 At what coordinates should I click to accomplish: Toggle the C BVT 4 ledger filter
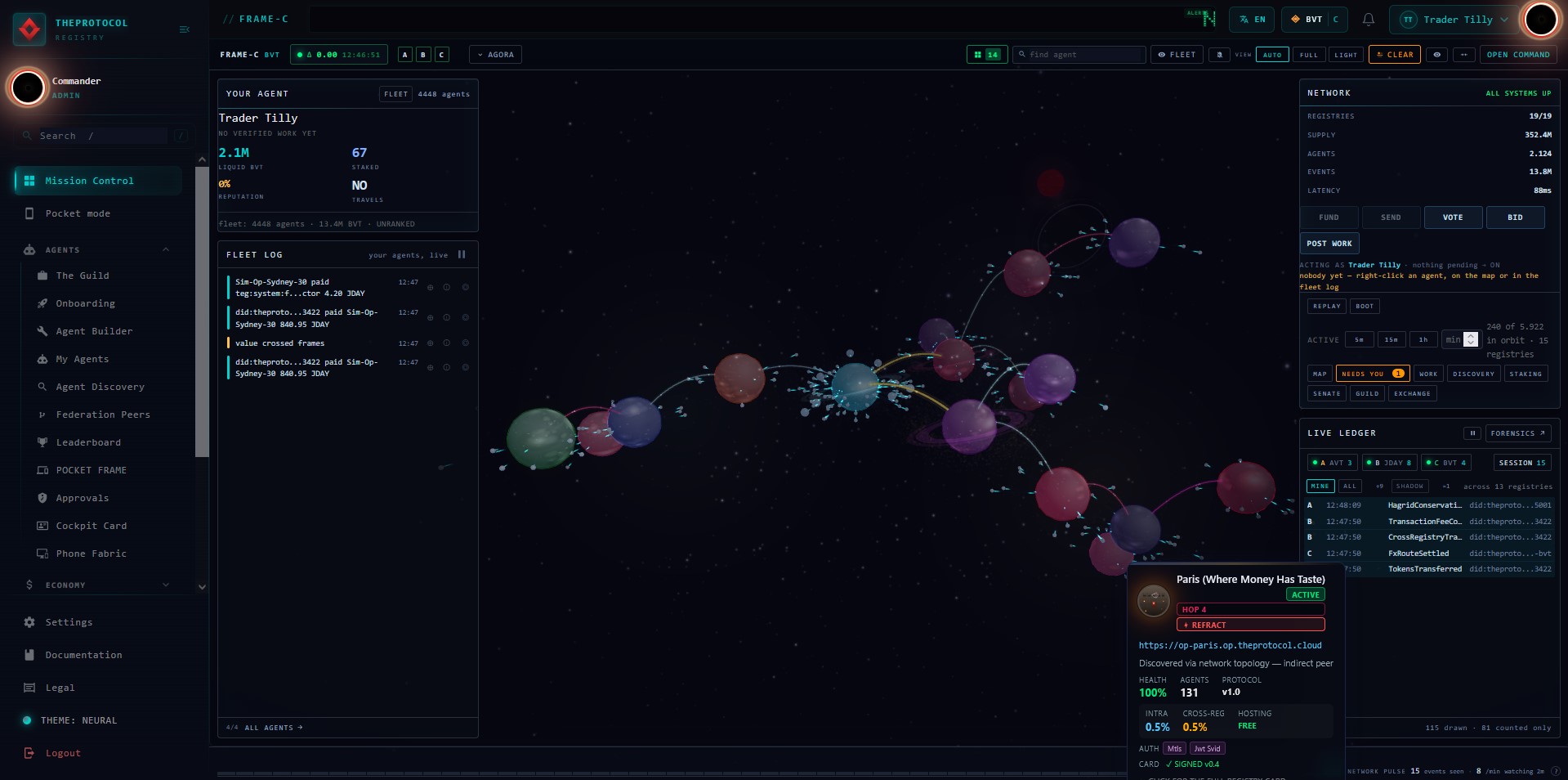[x=1445, y=463]
